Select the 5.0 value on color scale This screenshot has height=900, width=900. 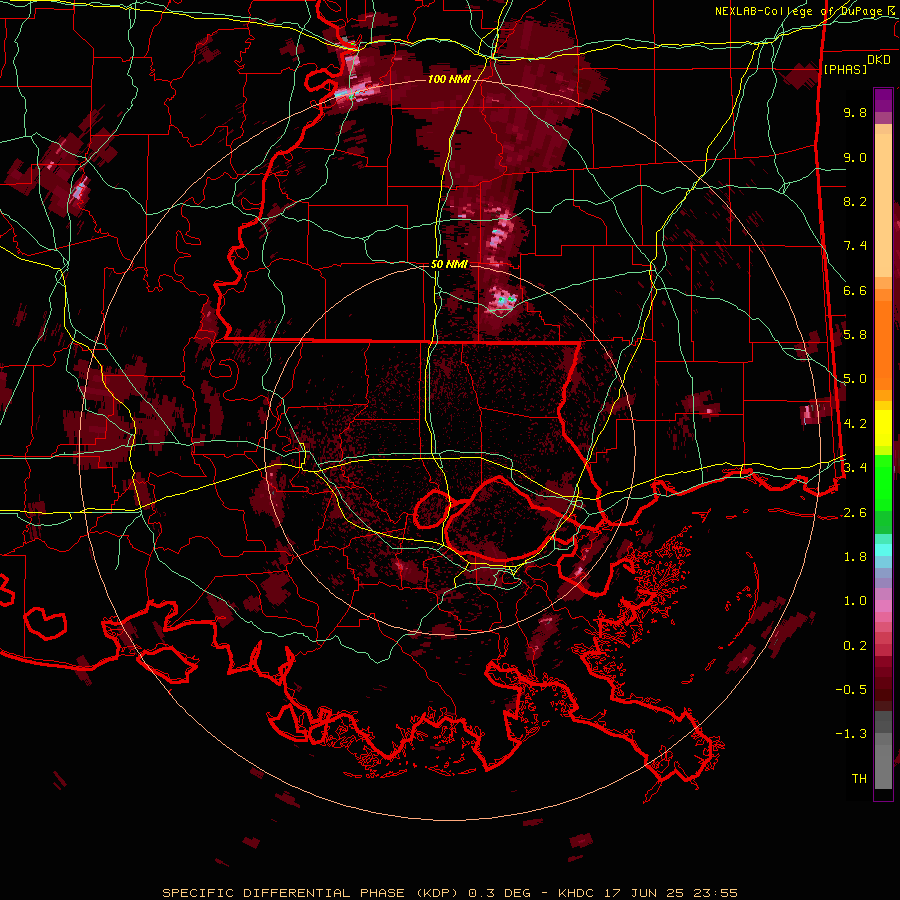(x=855, y=379)
